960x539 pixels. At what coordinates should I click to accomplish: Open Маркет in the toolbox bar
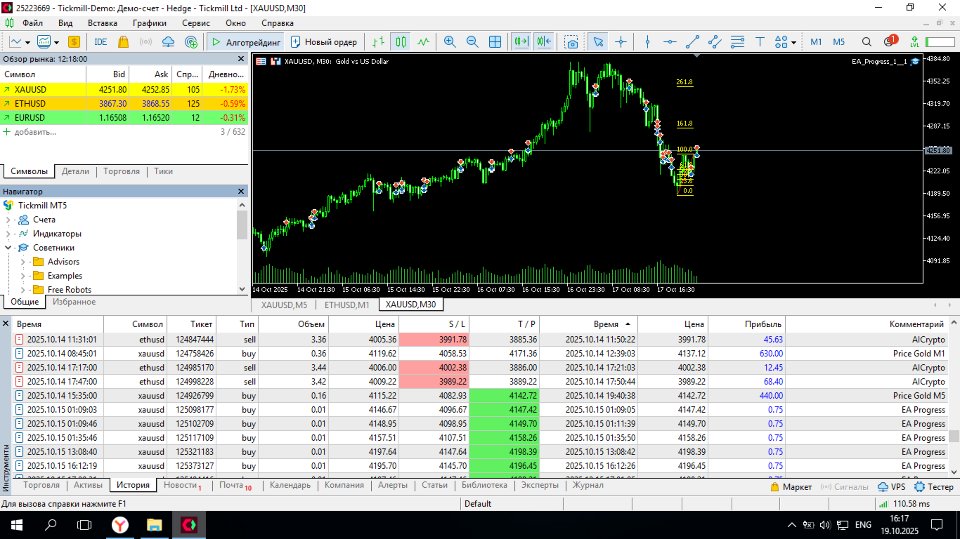(x=791, y=487)
